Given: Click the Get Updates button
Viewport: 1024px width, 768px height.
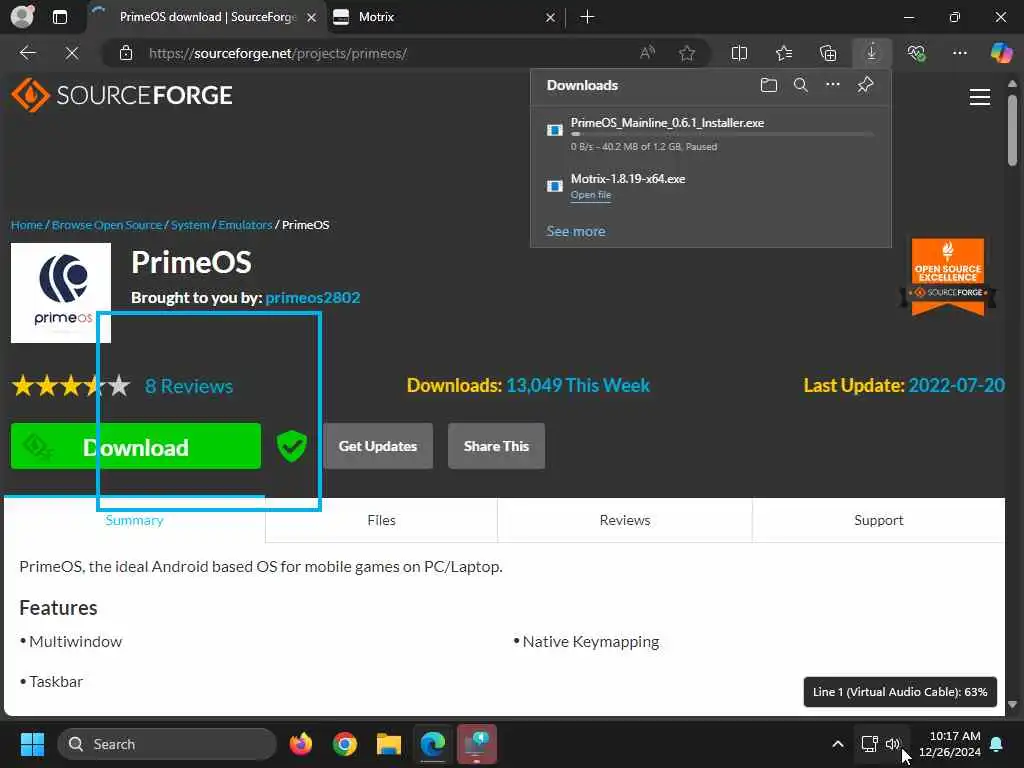Looking at the screenshot, I should coord(377,446).
